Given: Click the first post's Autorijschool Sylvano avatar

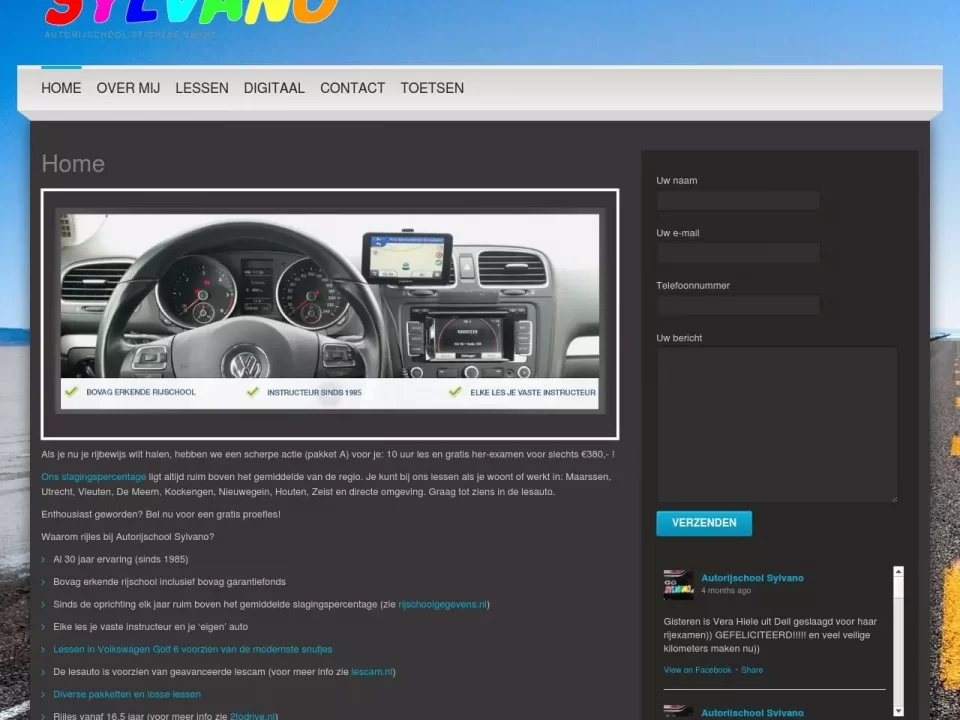Looking at the screenshot, I should [678, 585].
